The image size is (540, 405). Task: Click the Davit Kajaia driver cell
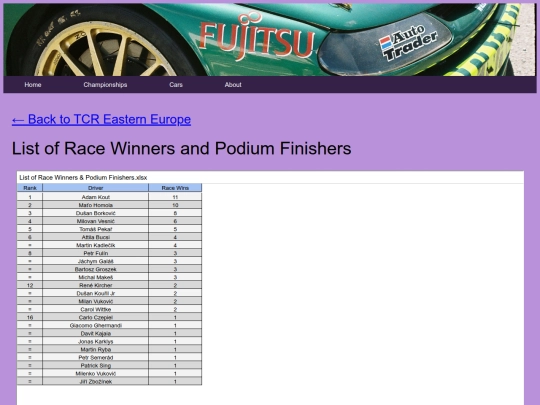(95, 333)
